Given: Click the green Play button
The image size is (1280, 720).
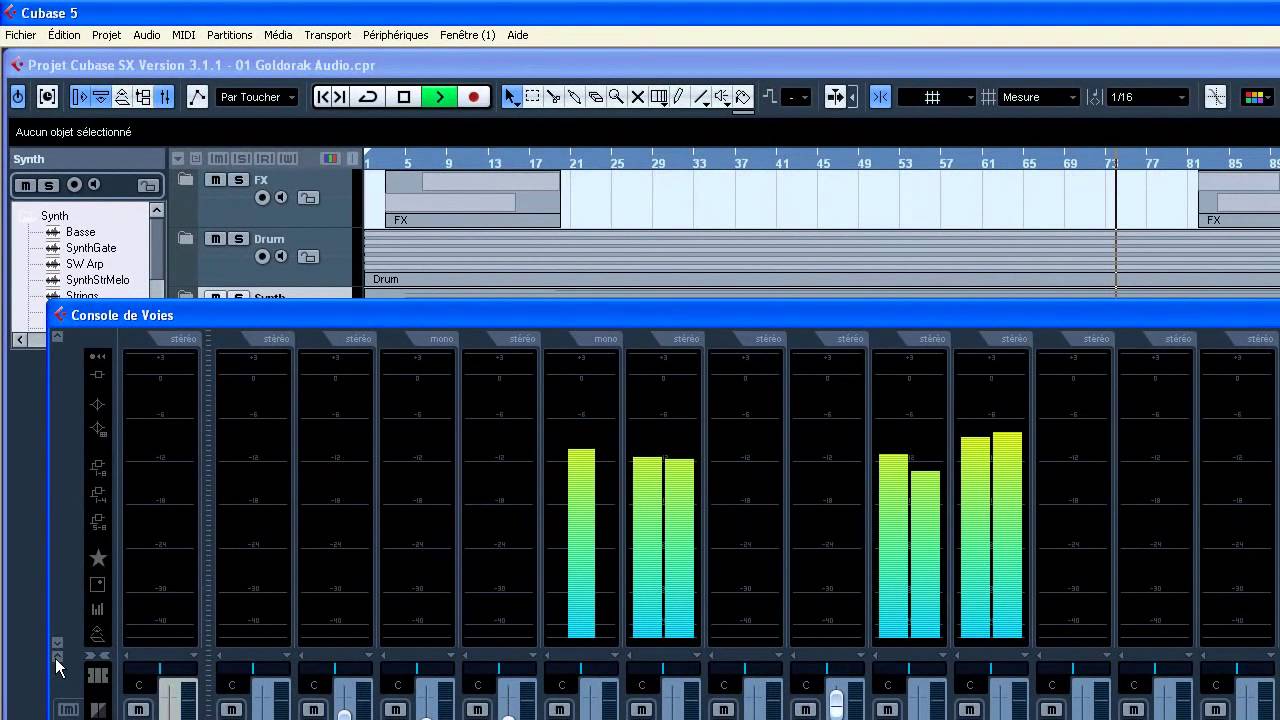Looking at the screenshot, I should (439, 97).
